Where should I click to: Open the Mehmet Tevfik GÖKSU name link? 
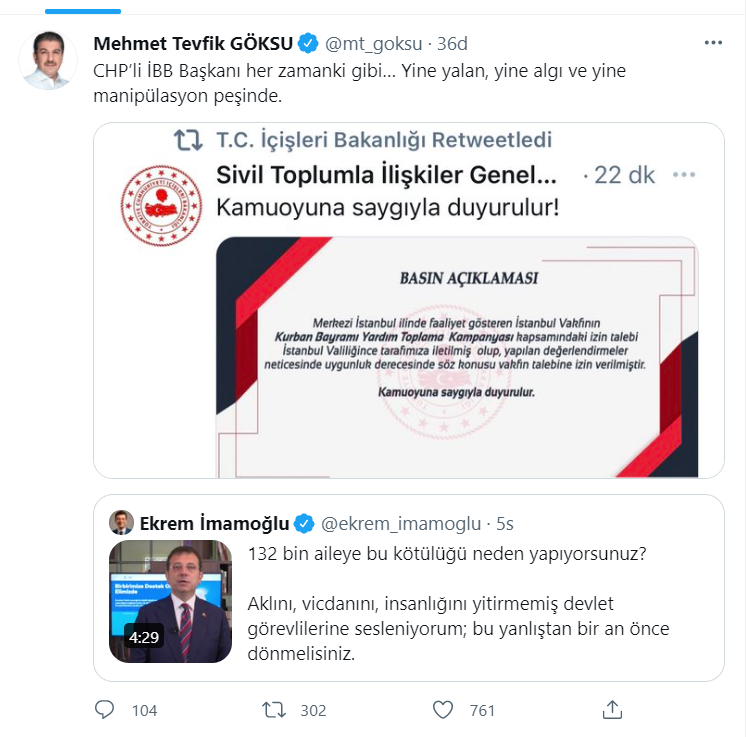(x=192, y=43)
